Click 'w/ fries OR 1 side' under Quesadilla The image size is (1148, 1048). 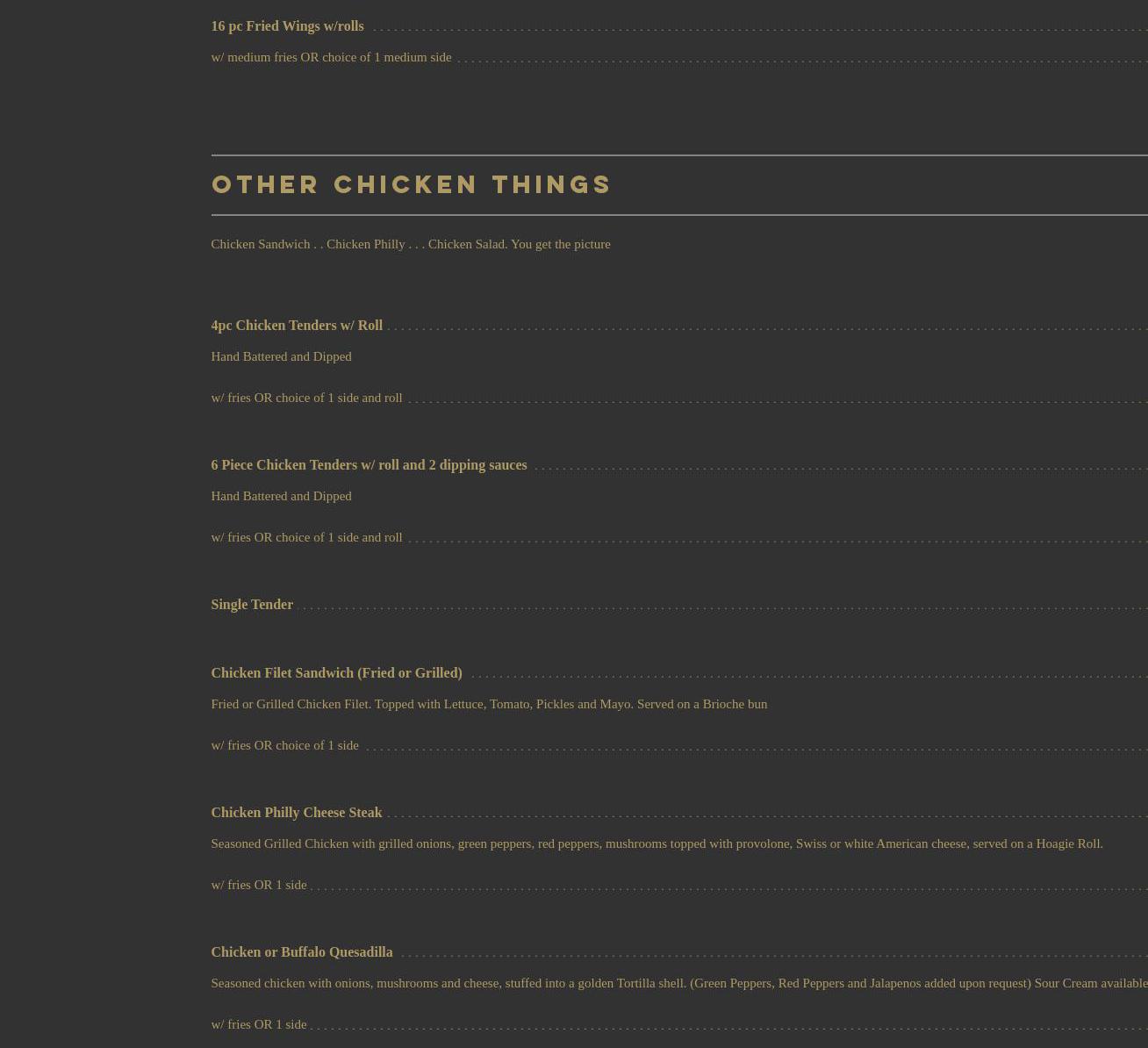[258, 1024]
